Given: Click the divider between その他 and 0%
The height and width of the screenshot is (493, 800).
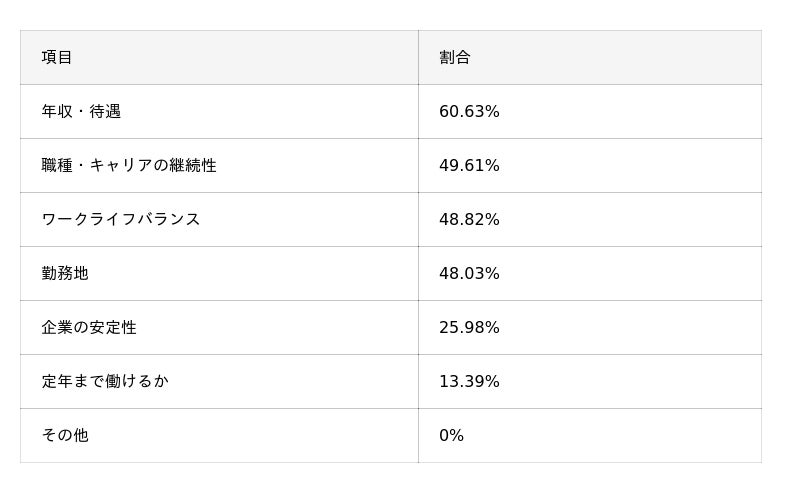Looking at the screenshot, I should coord(418,436).
